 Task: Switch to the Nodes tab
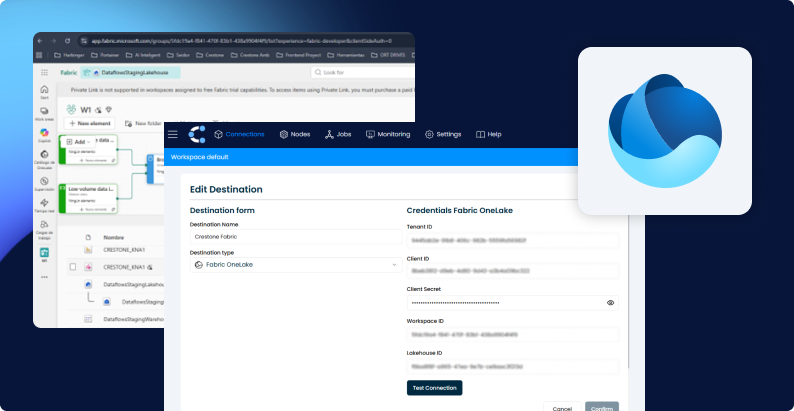tap(295, 134)
